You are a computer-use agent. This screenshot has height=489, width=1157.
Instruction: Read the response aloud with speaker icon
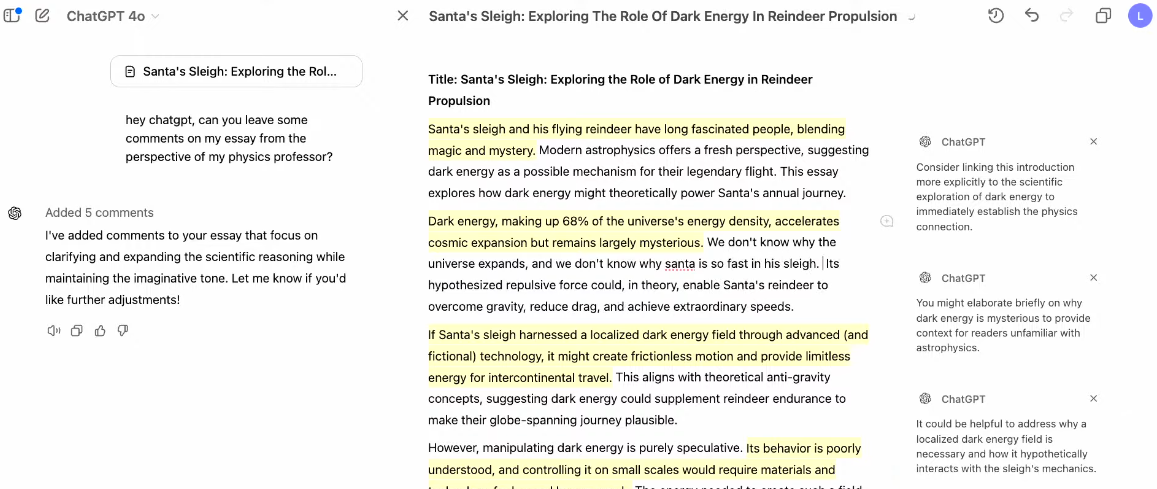54,331
